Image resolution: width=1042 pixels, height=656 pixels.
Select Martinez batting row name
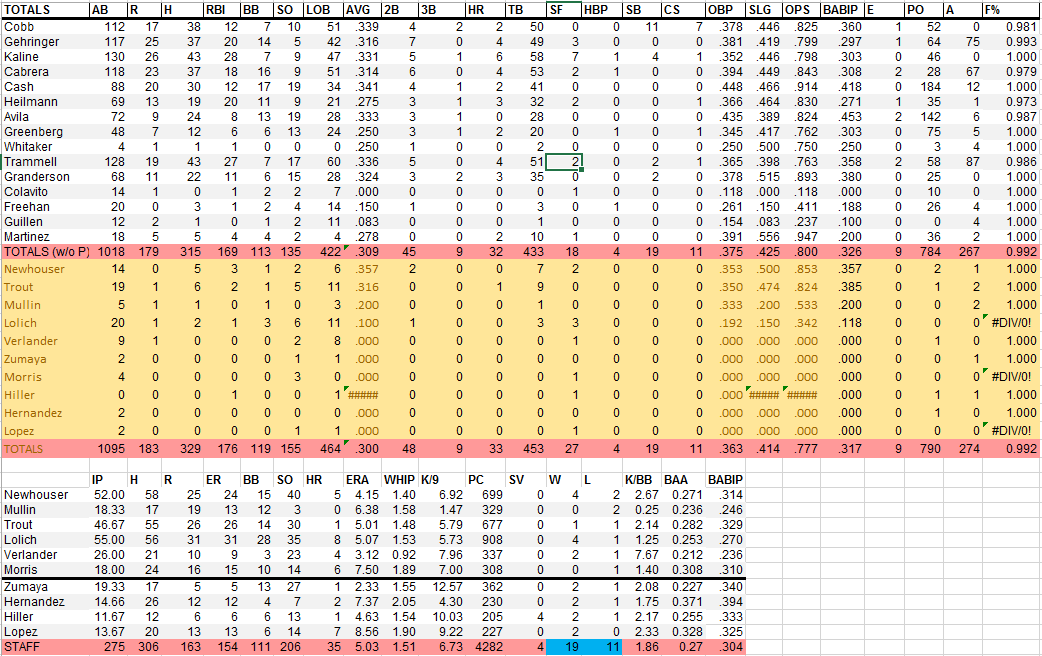pyautogui.click(x=45, y=237)
